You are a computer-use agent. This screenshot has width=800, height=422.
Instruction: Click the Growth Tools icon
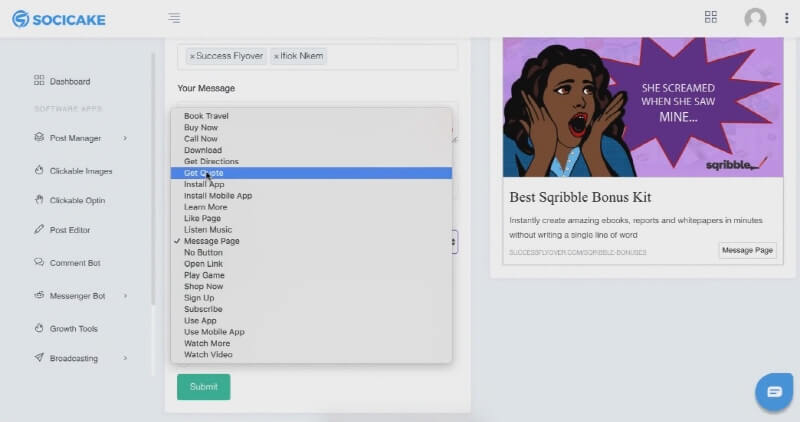[x=39, y=328]
